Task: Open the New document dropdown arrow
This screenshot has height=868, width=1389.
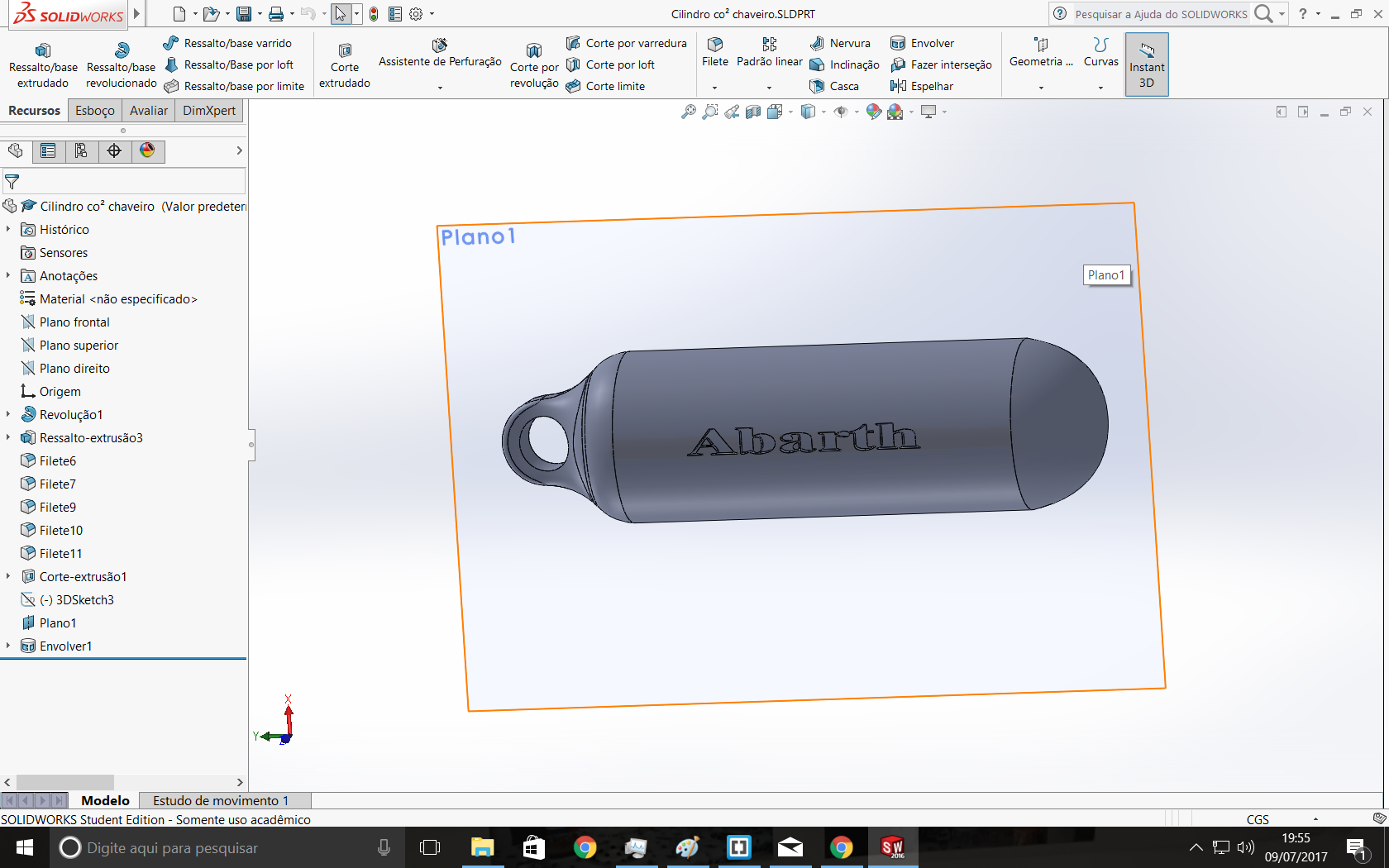Action: pyautogui.click(x=195, y=14)
